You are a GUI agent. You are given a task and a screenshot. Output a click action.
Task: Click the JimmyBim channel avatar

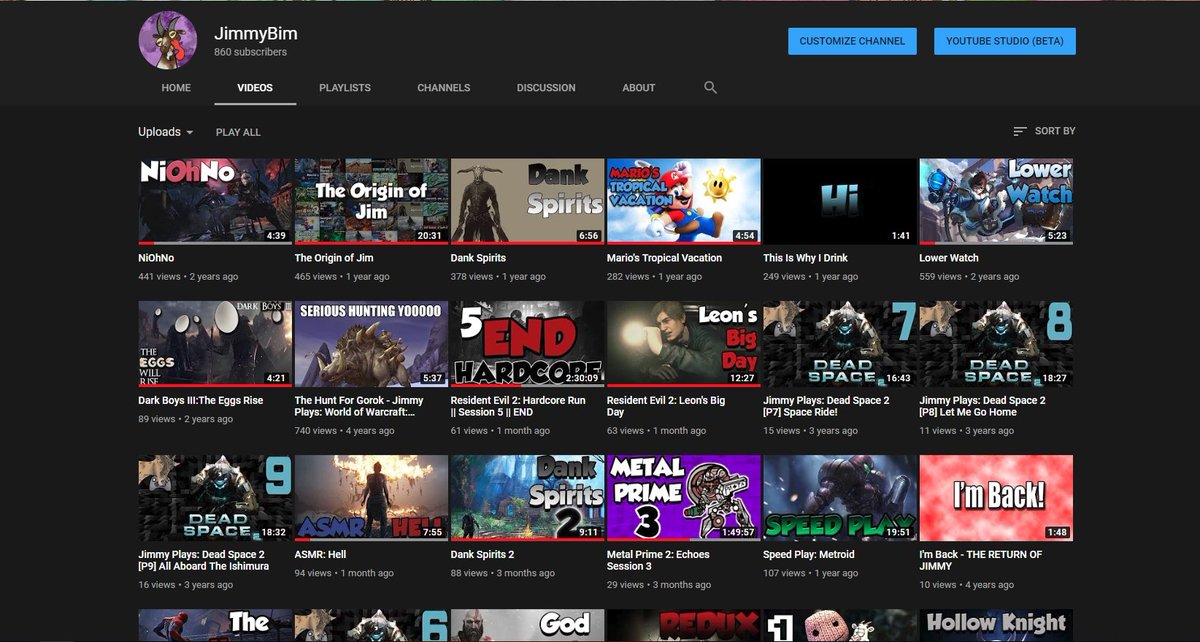point(167,41)
